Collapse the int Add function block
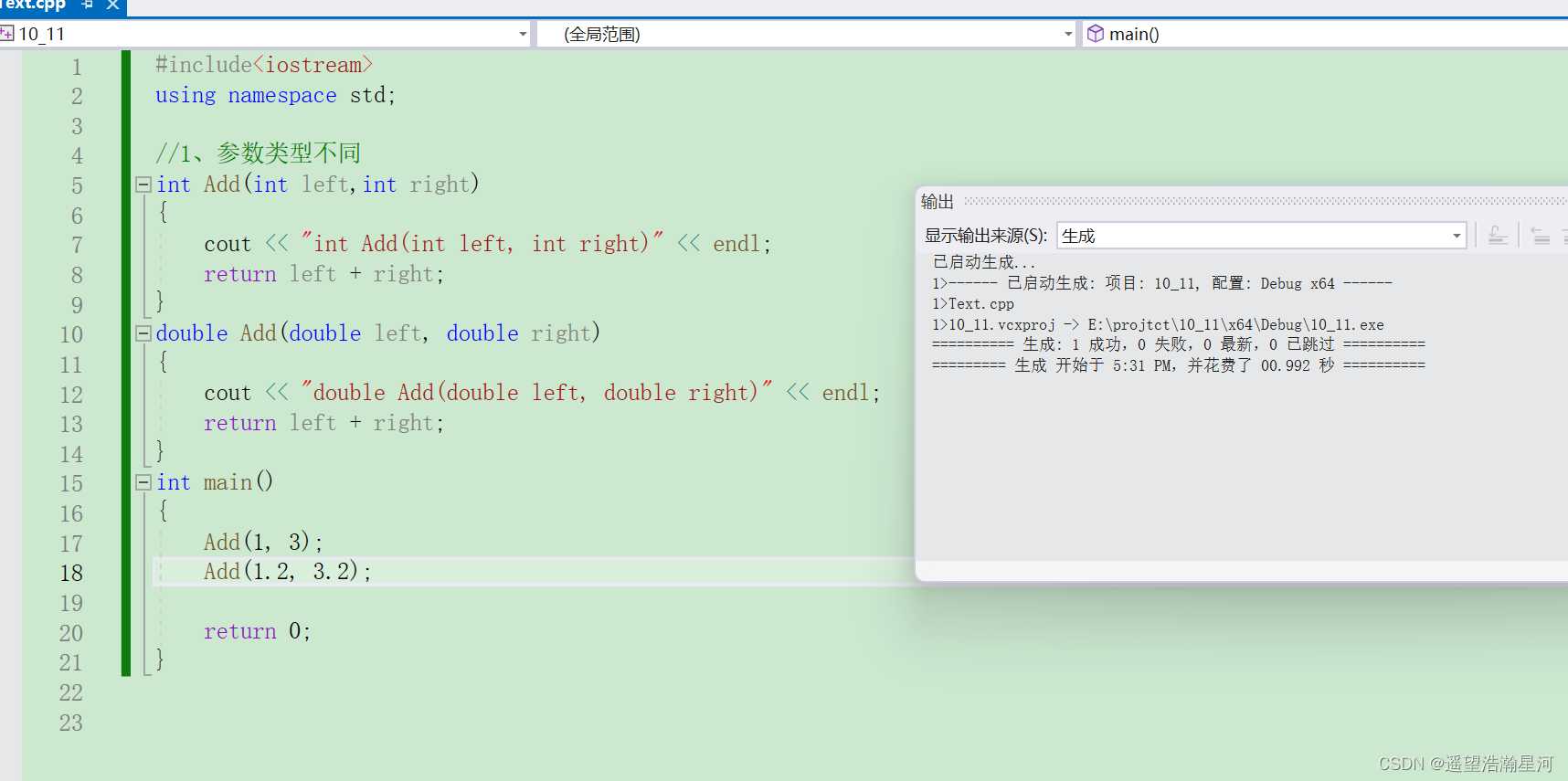Viewport: 1568px width, 781px height. 143,185
